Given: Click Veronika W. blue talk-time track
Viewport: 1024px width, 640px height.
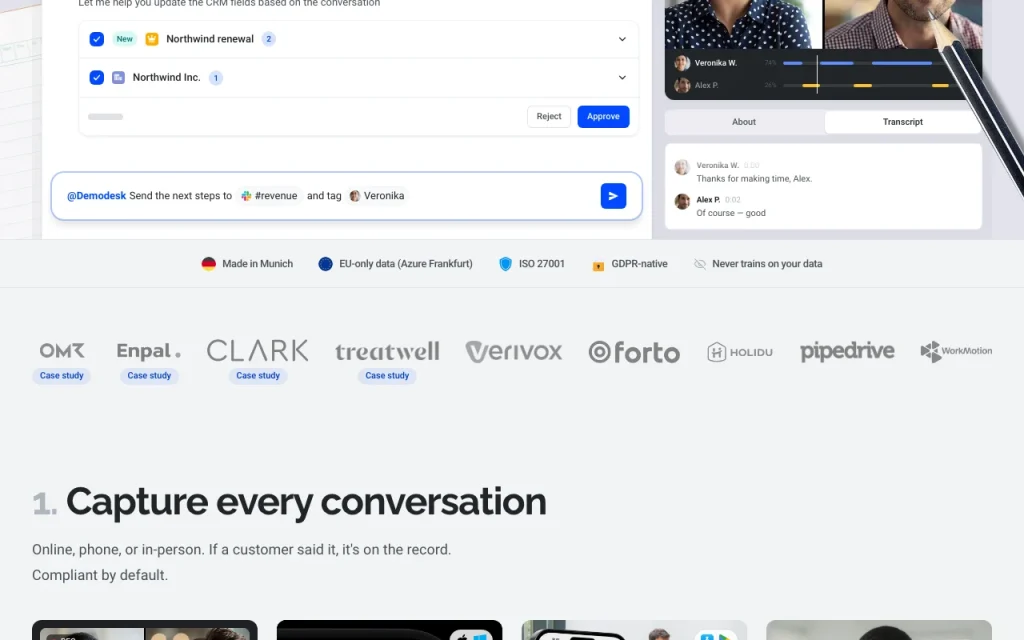Looking at the screenshot, I should [865, 63].
